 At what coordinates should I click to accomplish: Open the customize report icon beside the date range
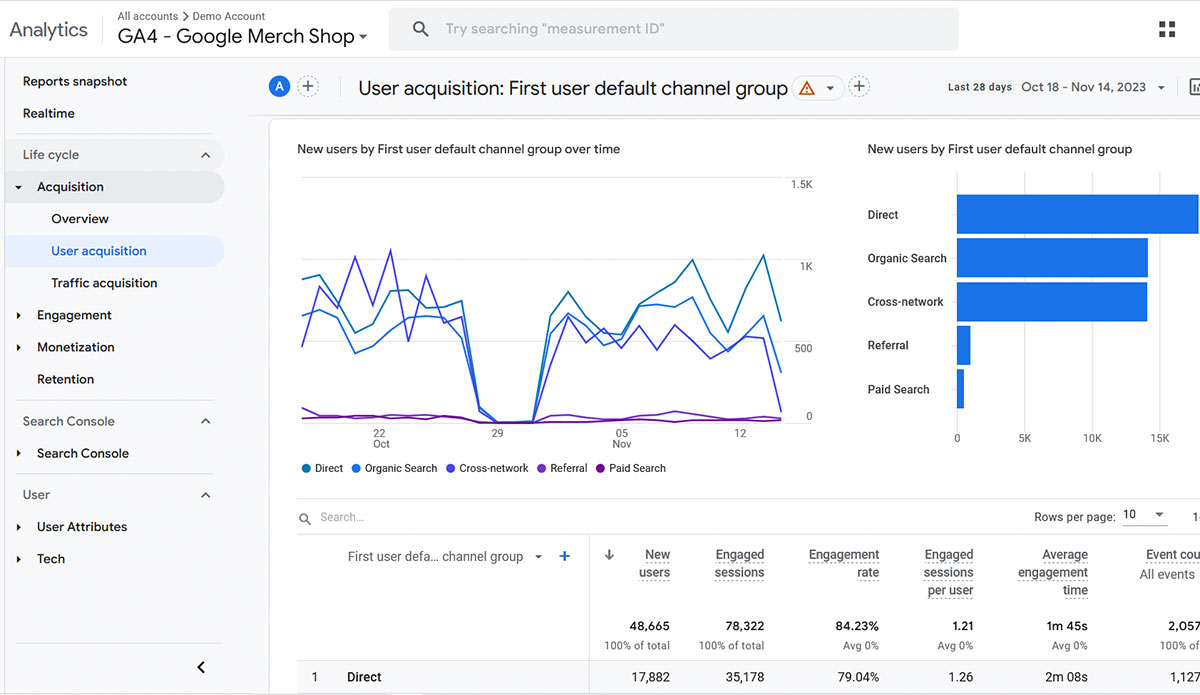pyautogui.click(x=1194, y=87)
